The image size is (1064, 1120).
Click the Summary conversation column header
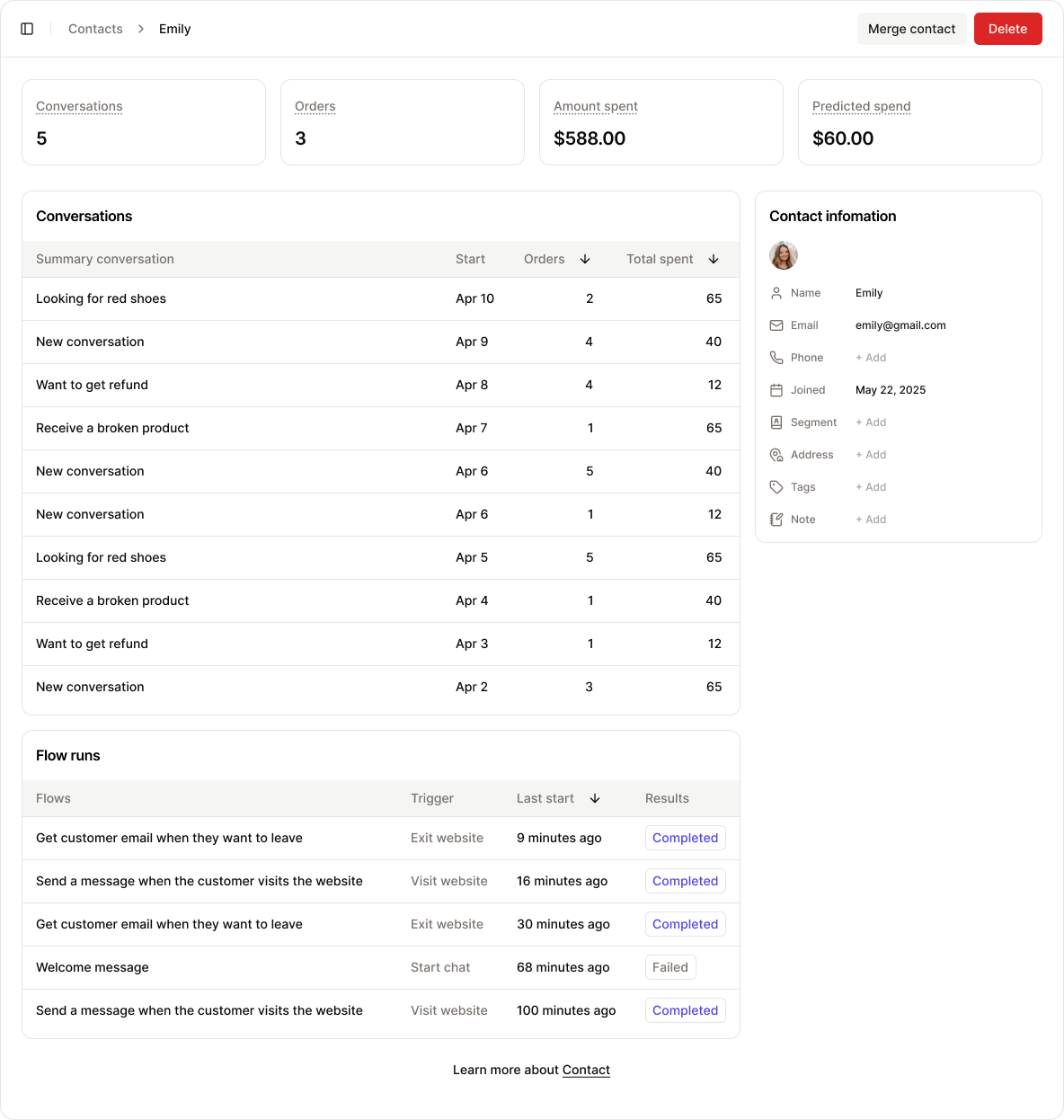(x=105, y=259)
